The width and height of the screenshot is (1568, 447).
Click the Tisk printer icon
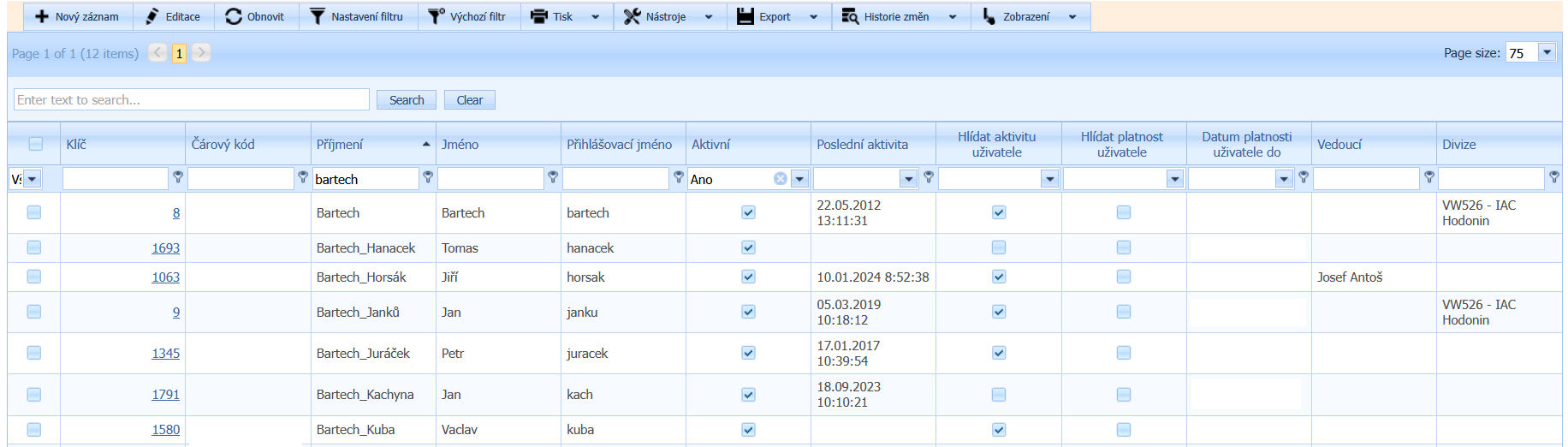click(538, 16)
